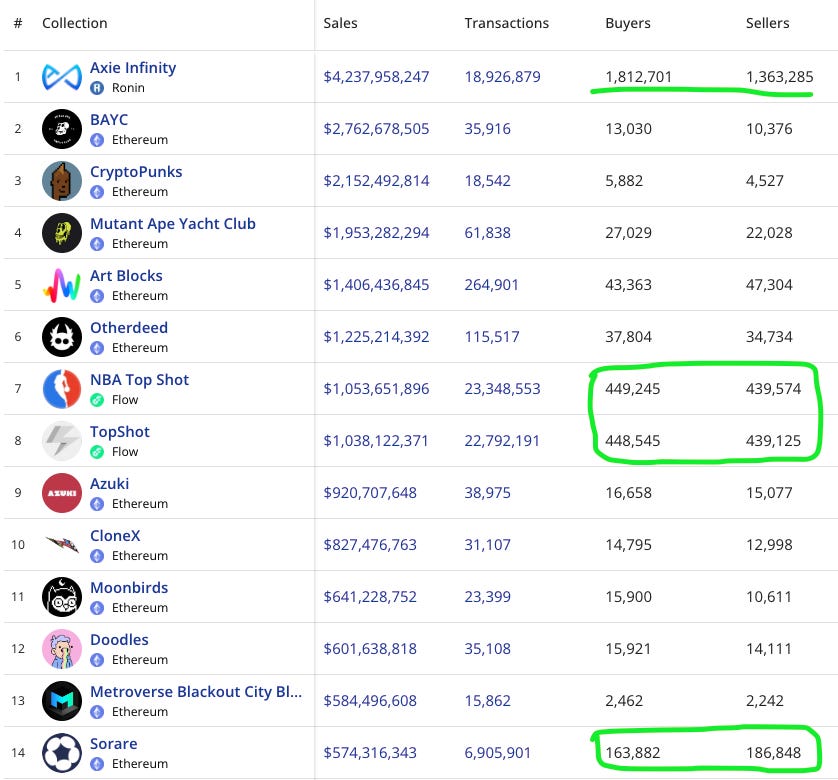
Task: Open the TopShot collection link
Action: click(x=120, y=432)
